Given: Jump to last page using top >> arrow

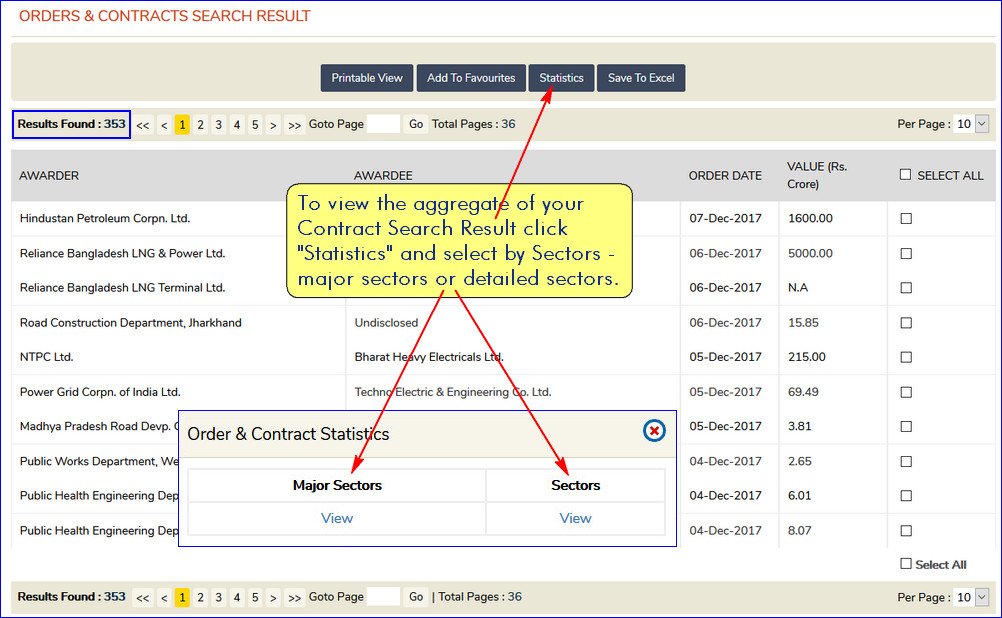Looking at the screenshot, I should 294,125.
